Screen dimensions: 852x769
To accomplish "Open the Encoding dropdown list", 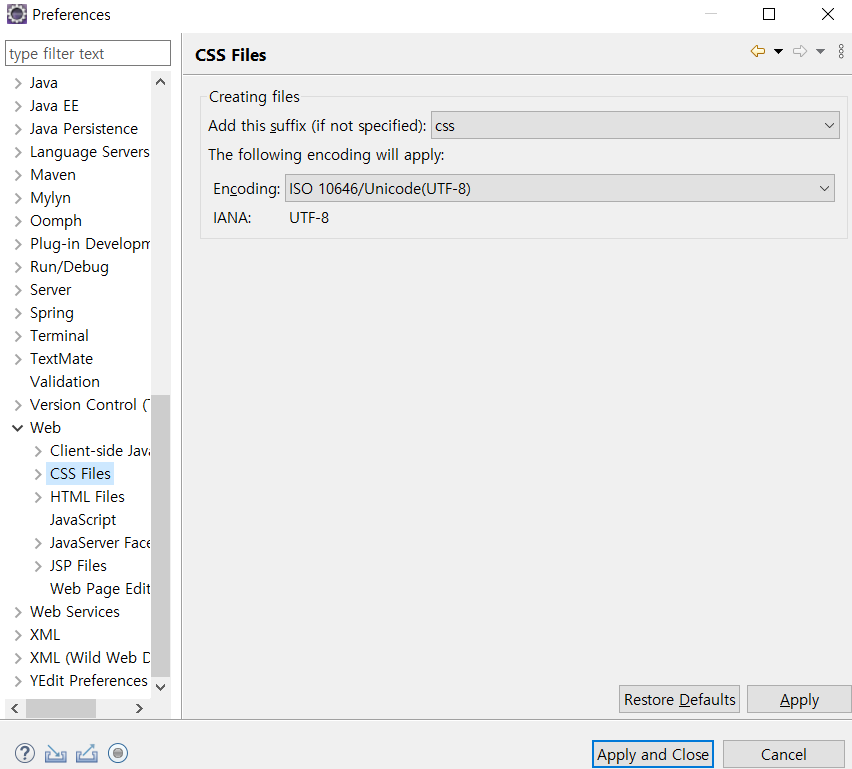I will click(x=560, y=189).
